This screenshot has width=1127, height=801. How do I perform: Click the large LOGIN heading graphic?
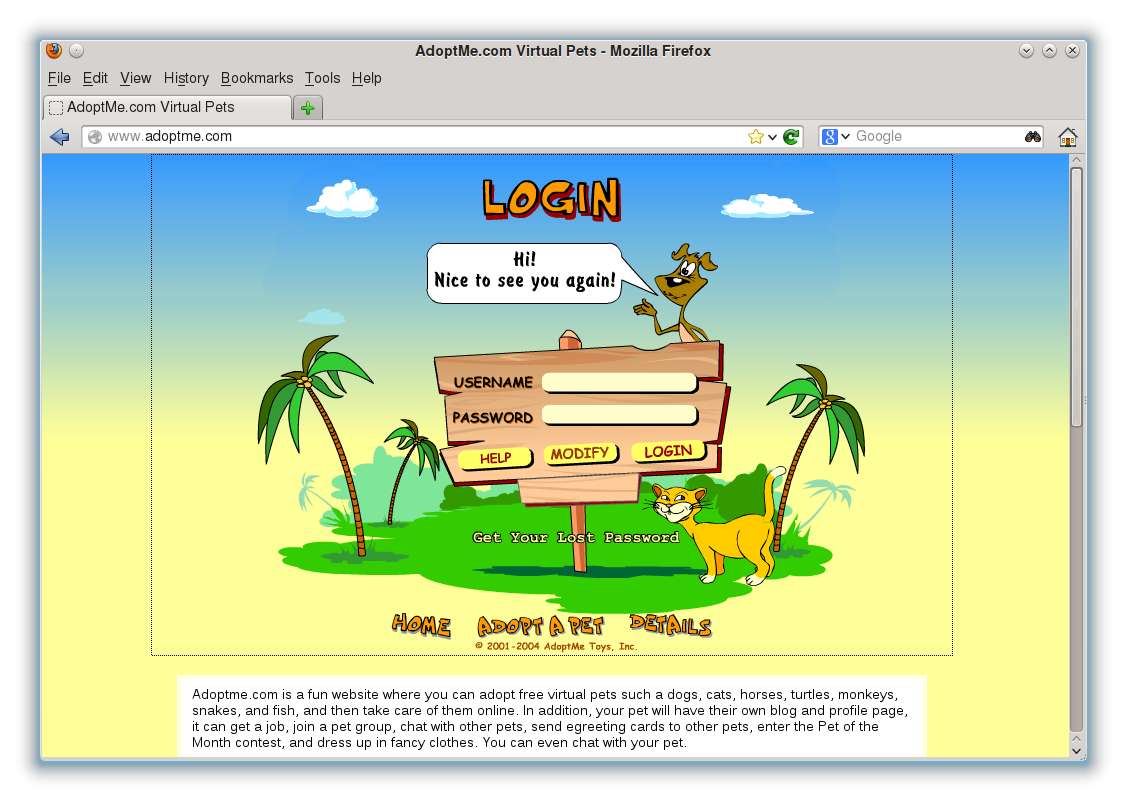551,198
